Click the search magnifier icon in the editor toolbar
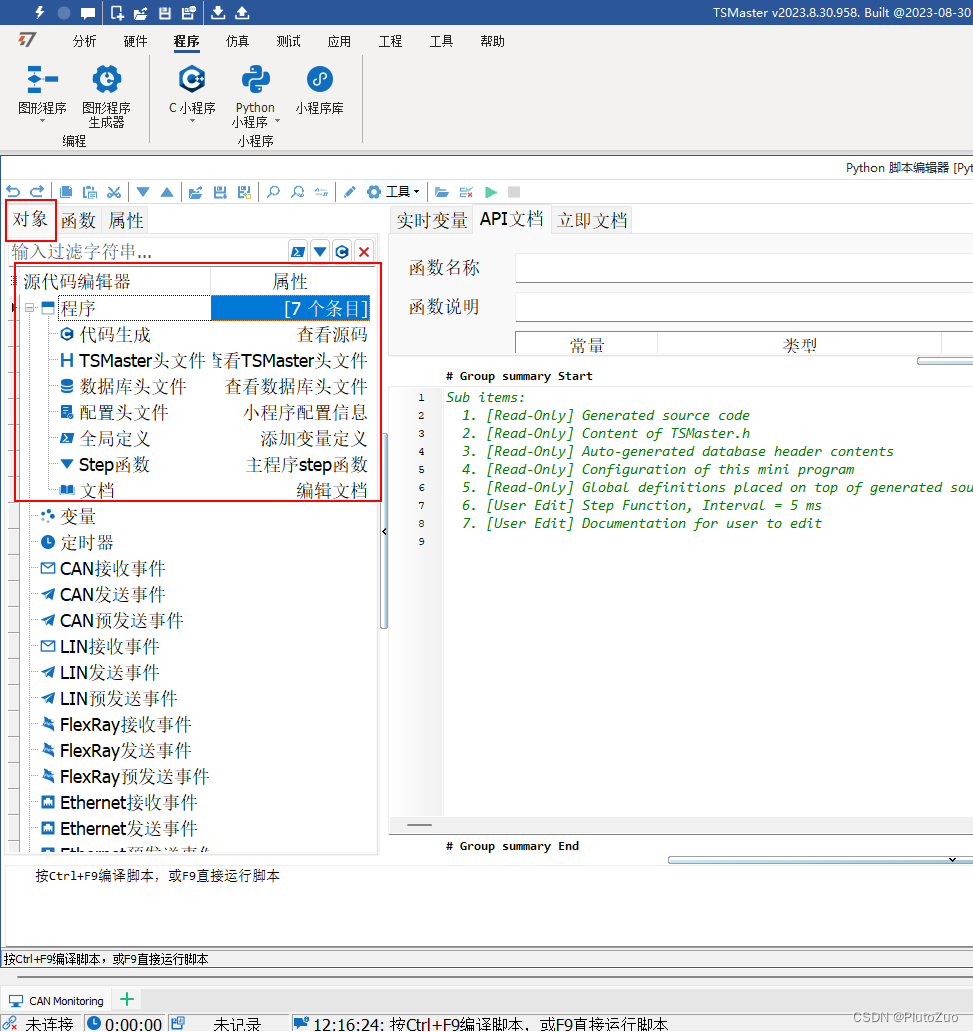Viewport: 973px width, 1032px height. click(272, 191)
